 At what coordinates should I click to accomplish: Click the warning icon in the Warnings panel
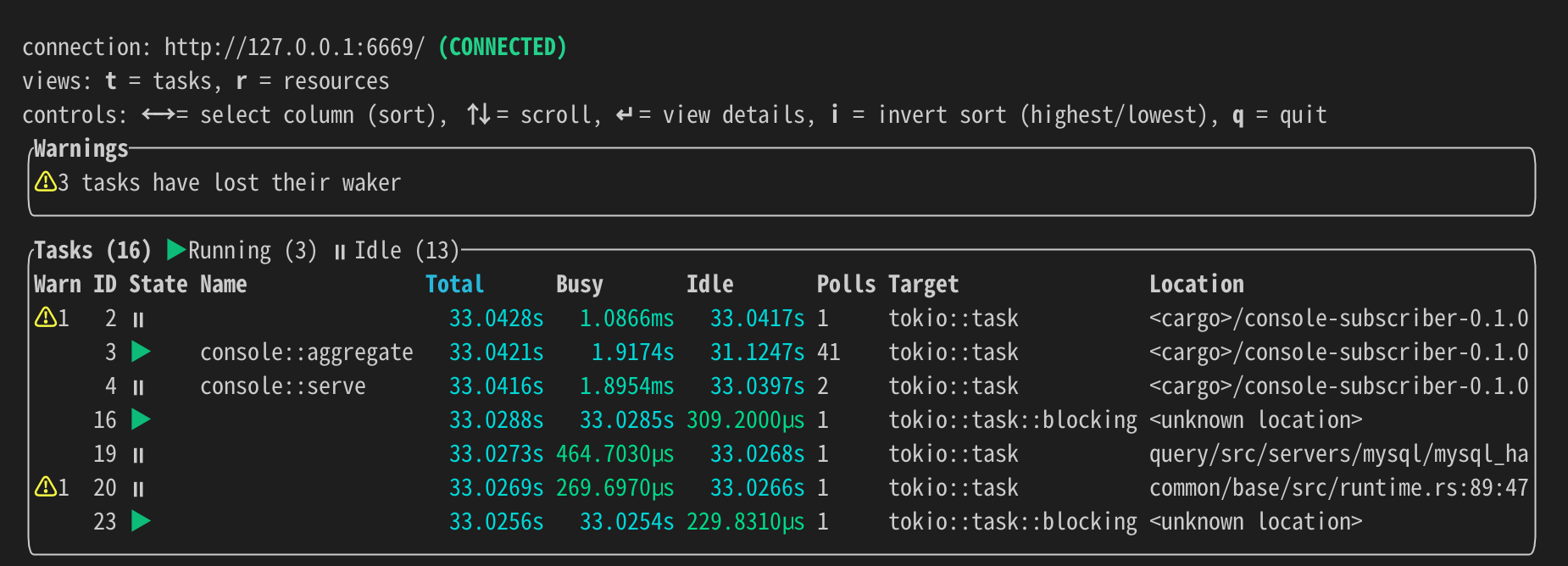pyautogui.click(x=45, y=182)
